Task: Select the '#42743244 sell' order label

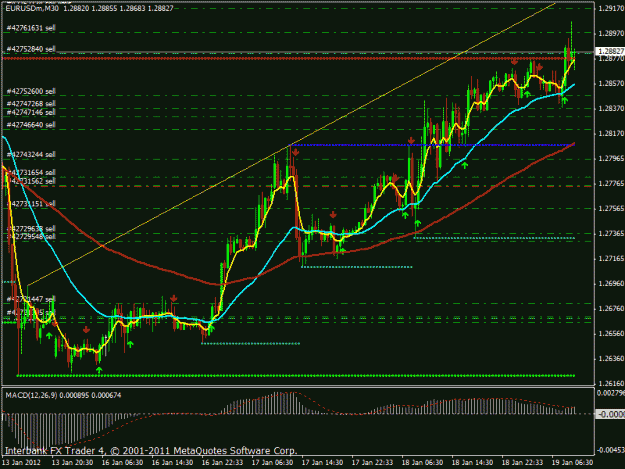Action: (x=31, y=154)
